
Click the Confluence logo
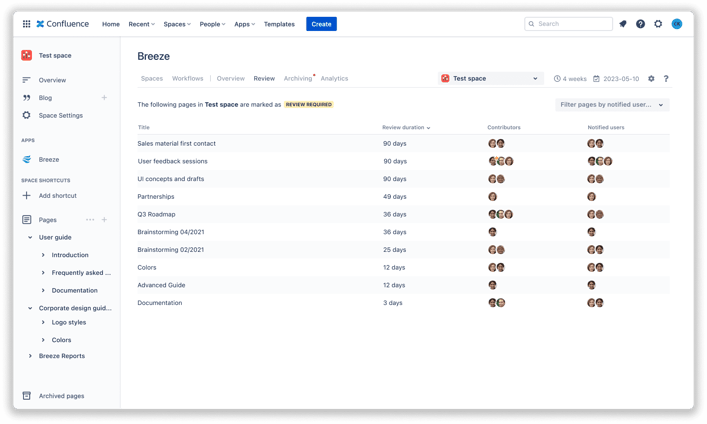point(63,24)
